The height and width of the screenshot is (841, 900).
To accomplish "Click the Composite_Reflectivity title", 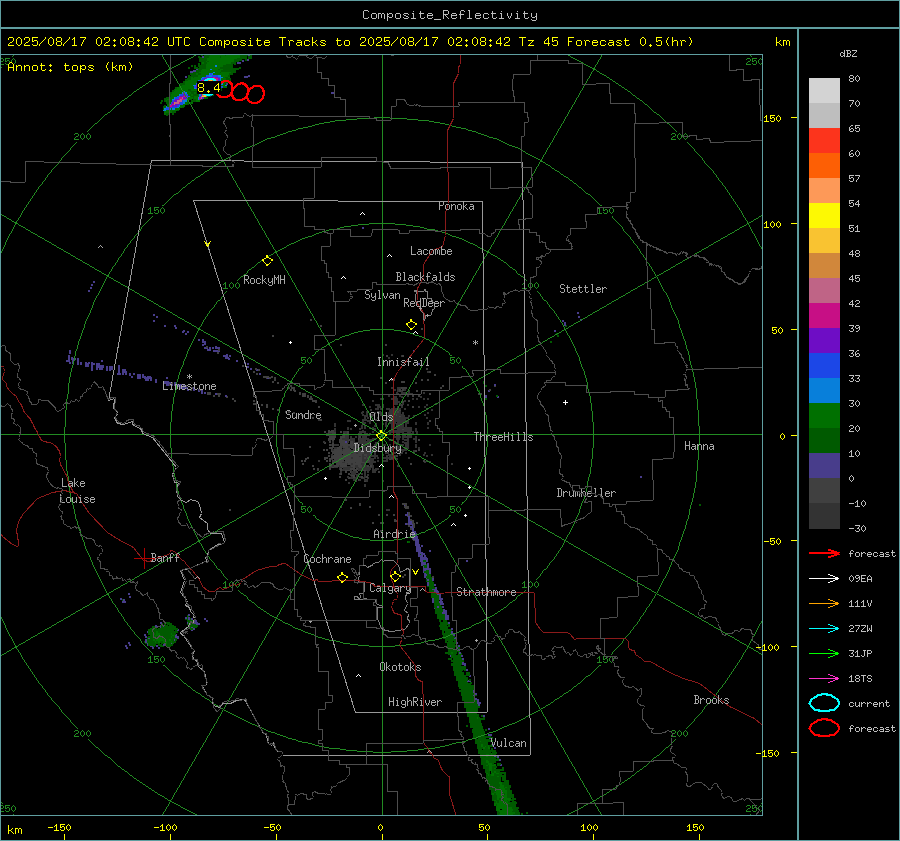I will [449, 15].
